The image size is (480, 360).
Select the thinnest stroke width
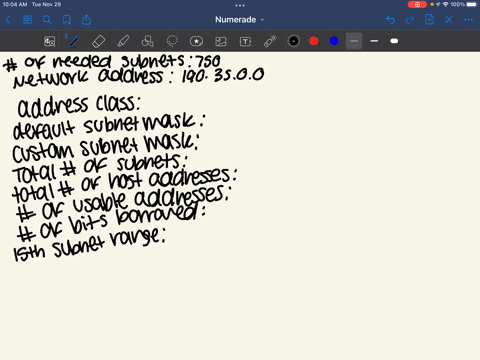(354, 41)
